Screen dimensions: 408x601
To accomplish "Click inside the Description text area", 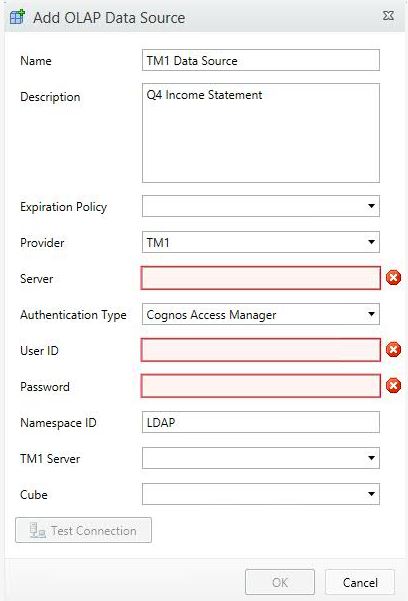I will (261, 133).
